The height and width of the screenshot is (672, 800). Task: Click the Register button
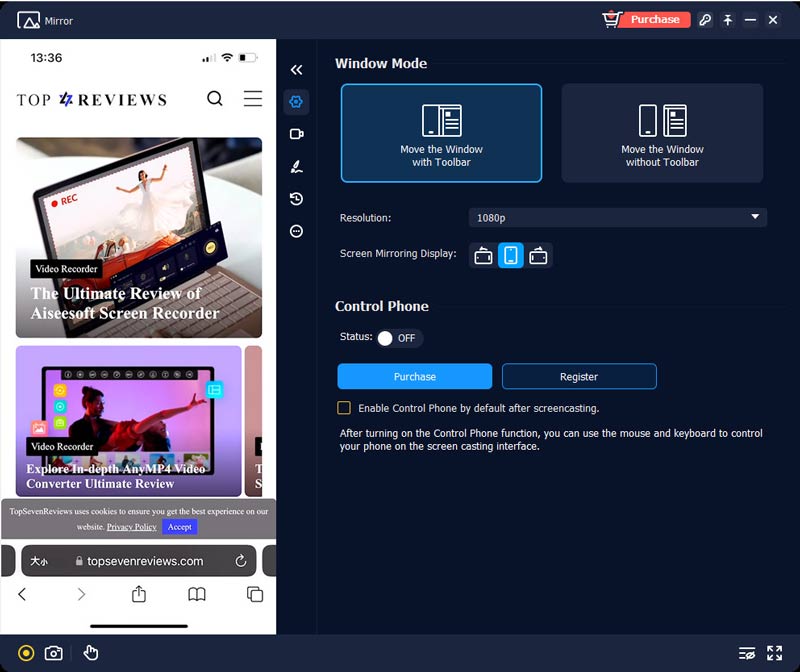point(578,376)
